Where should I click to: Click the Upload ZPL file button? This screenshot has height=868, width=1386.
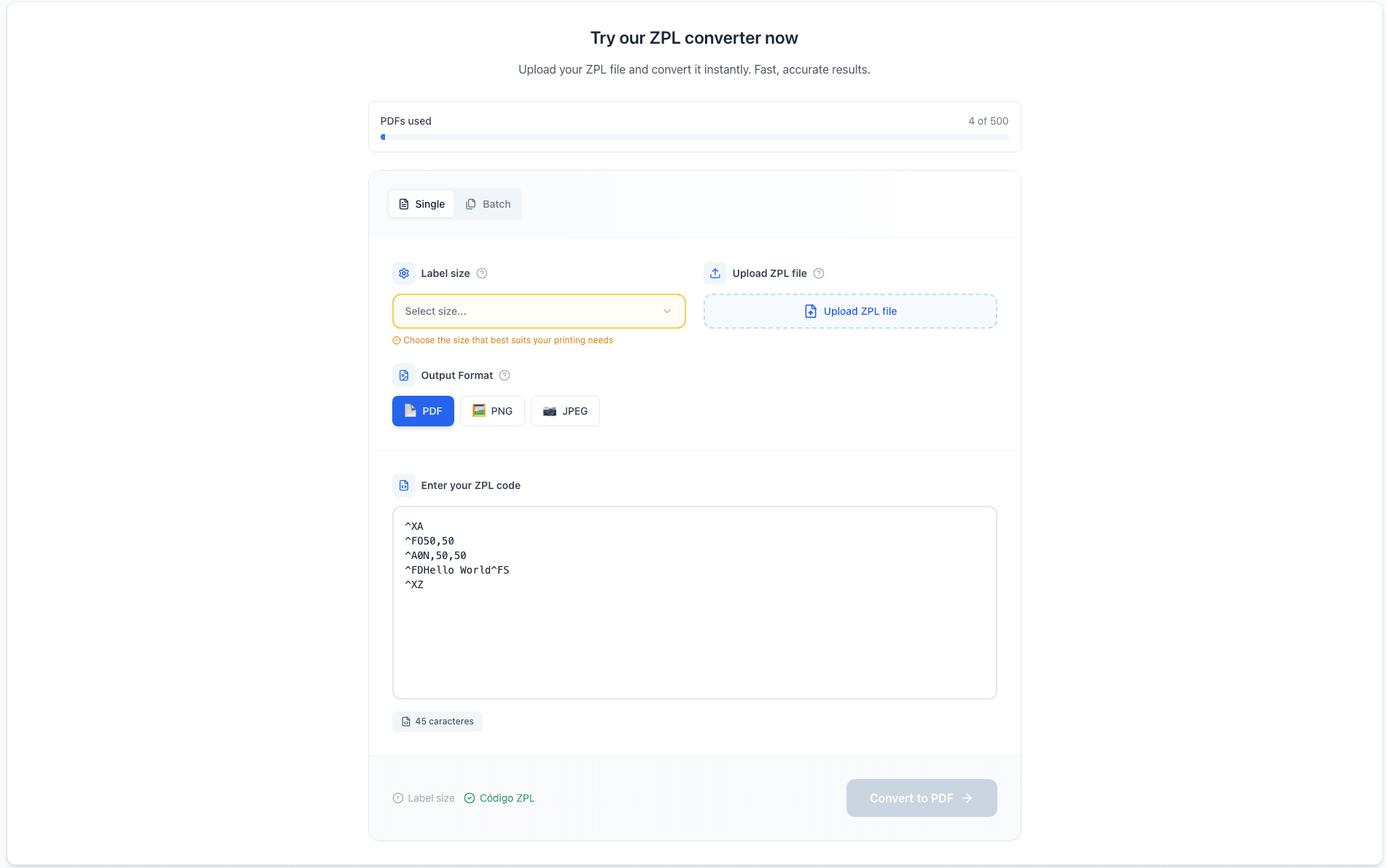pyautogui.click(x=850, y=311)
